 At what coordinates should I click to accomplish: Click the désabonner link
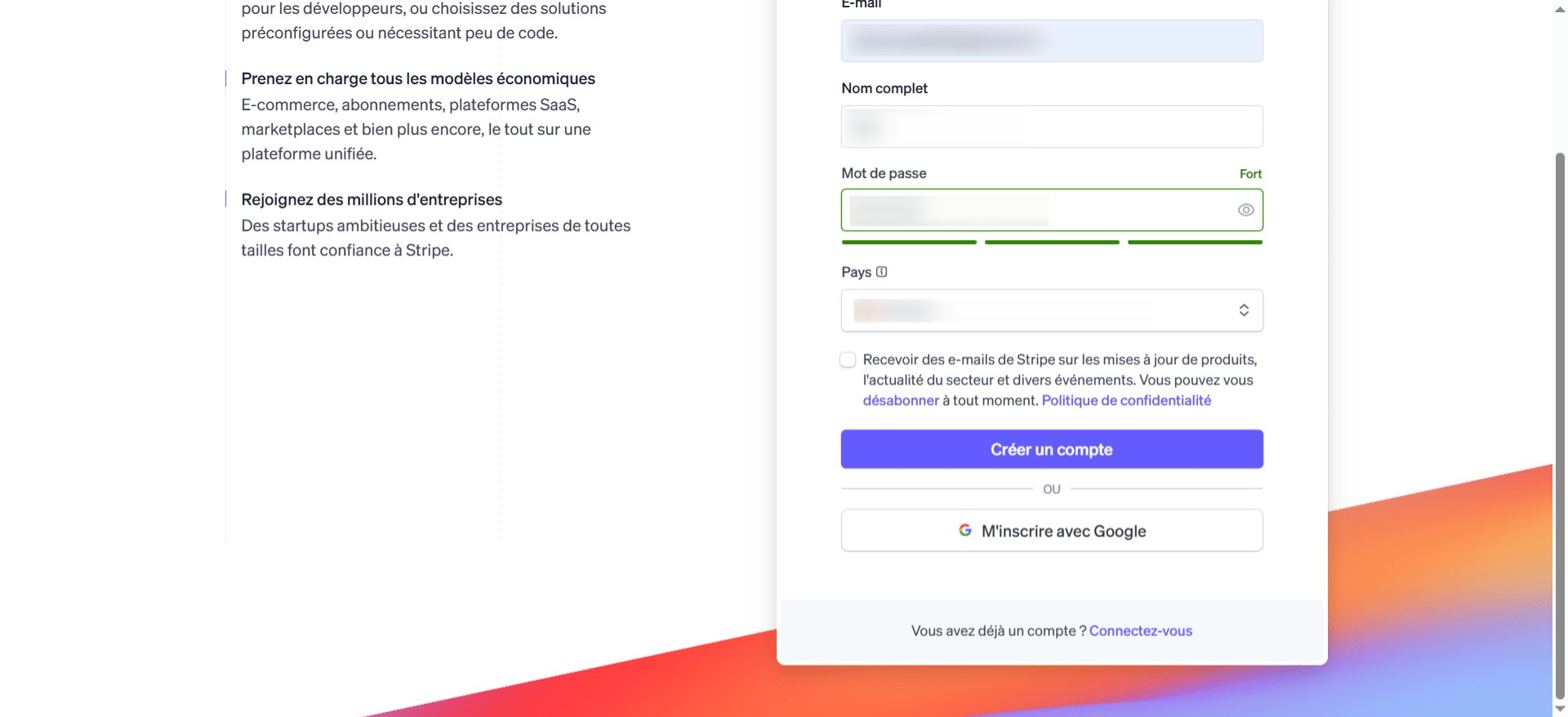tap(900, 400)
